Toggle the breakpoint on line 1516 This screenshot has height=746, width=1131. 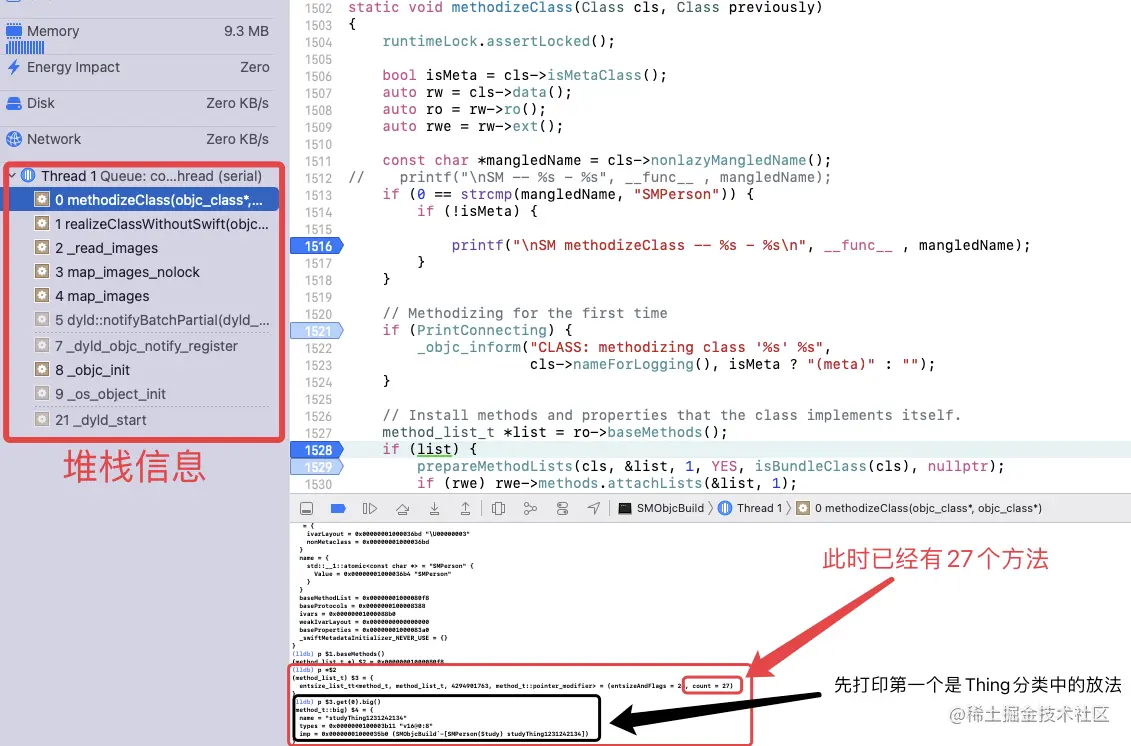(x=317, y=246)
